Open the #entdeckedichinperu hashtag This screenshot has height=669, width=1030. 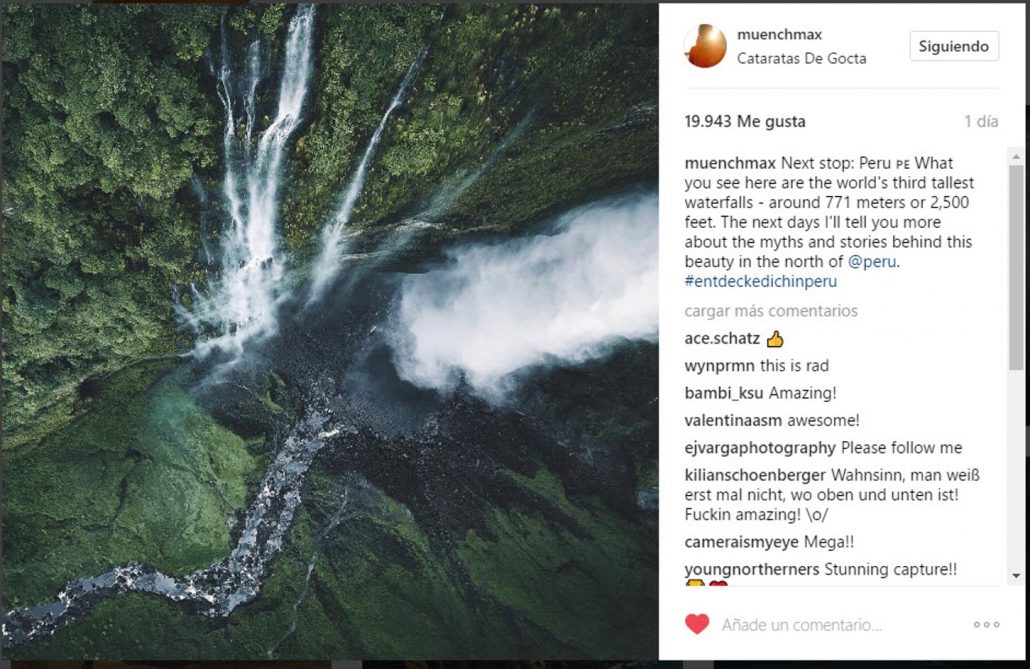coord(761,281)
